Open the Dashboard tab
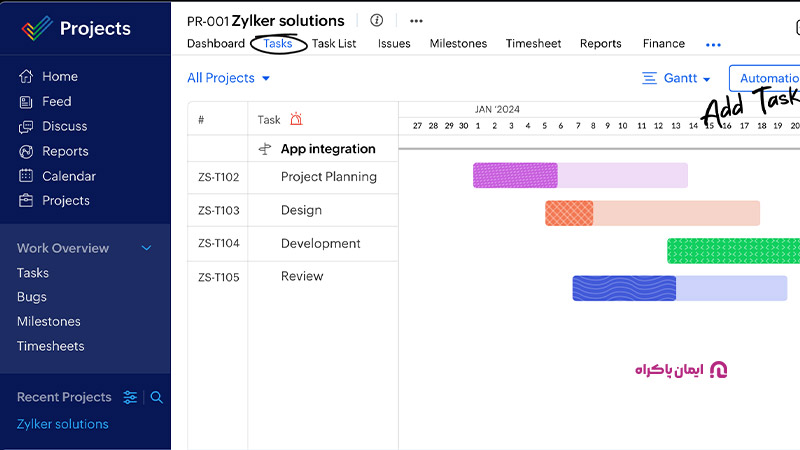Viewport: 800px width, 450px height. pyautogui.click(x=216, y=43)
